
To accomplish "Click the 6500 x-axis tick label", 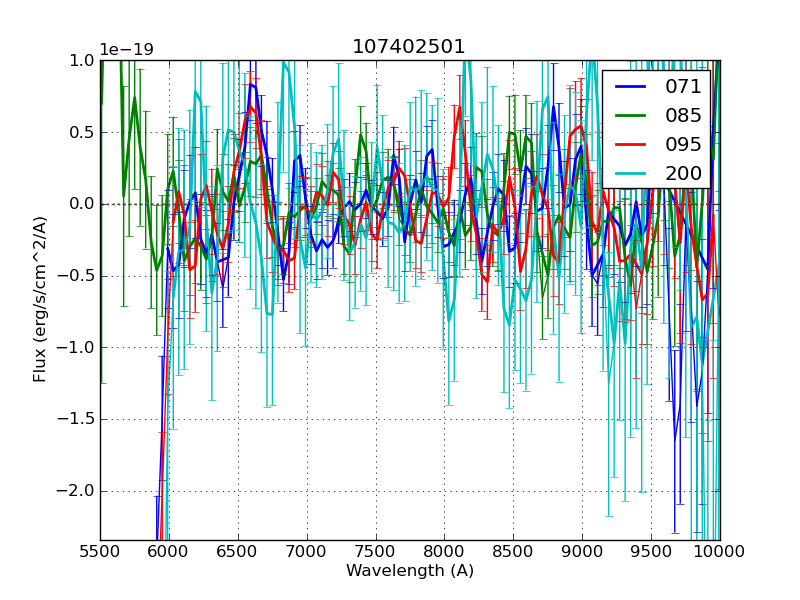I will 238,551.
